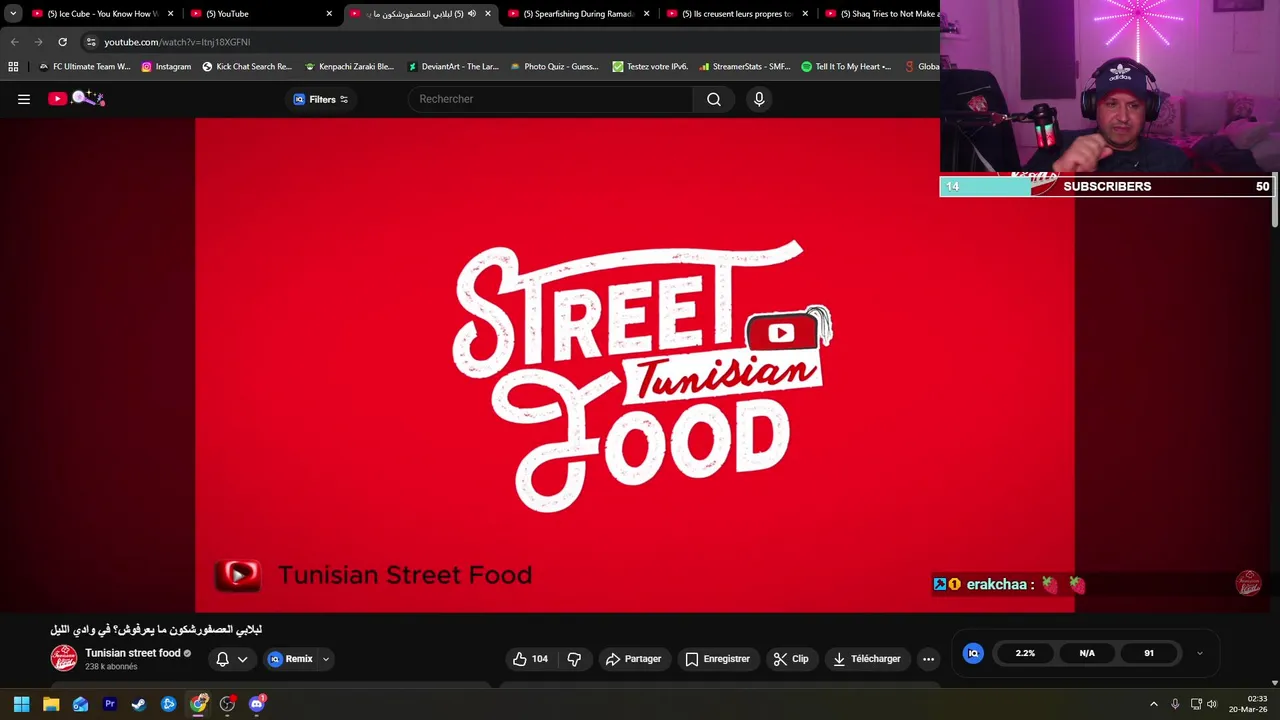
Task: Click the youtube.com address bar
Action: click(510, 42)
